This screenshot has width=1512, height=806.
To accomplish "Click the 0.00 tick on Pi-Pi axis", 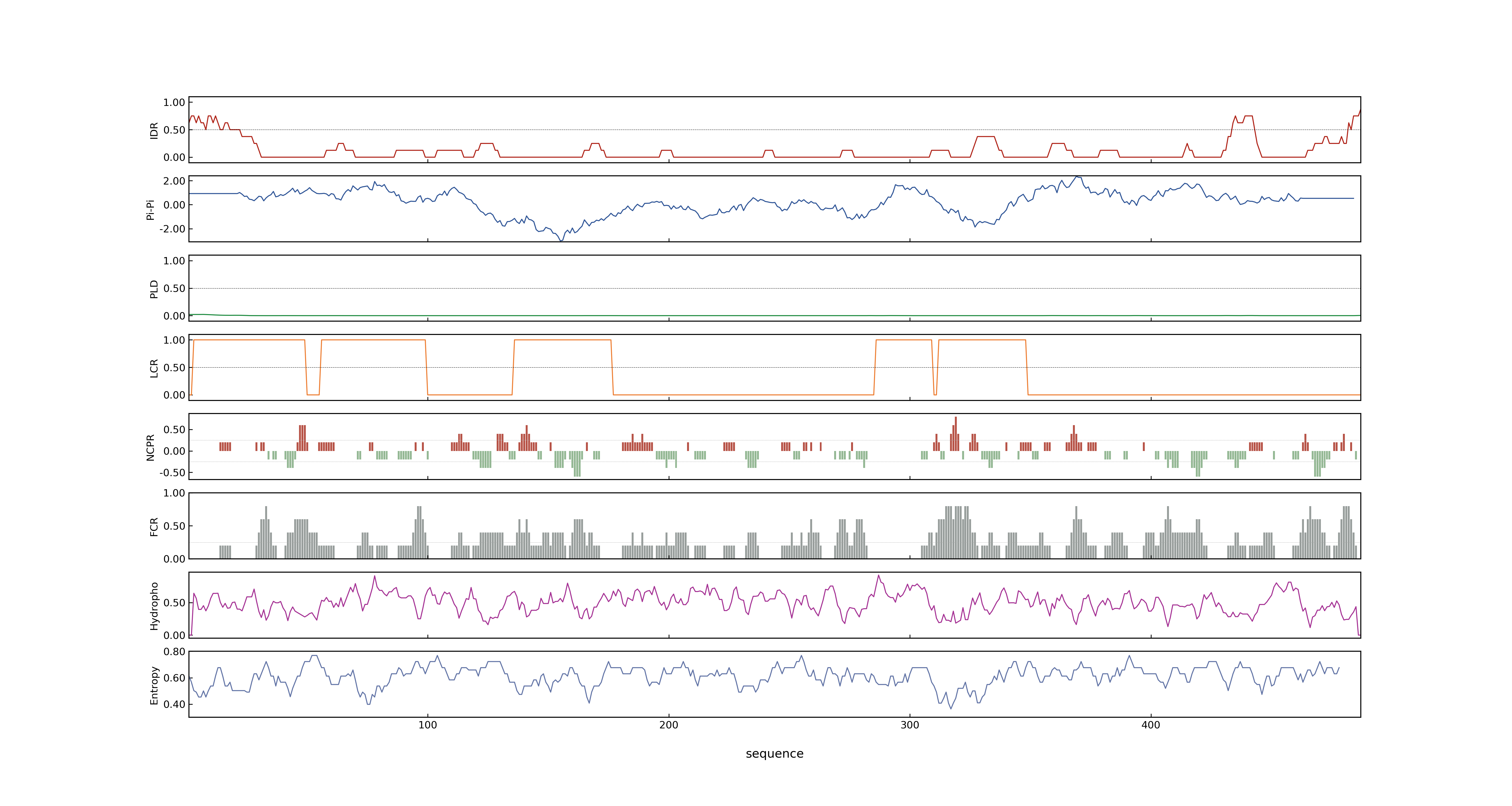I will point(174,205).
